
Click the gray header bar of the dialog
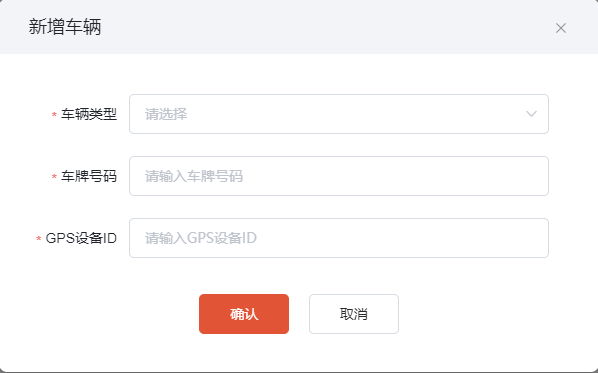(x=299, y=27)
